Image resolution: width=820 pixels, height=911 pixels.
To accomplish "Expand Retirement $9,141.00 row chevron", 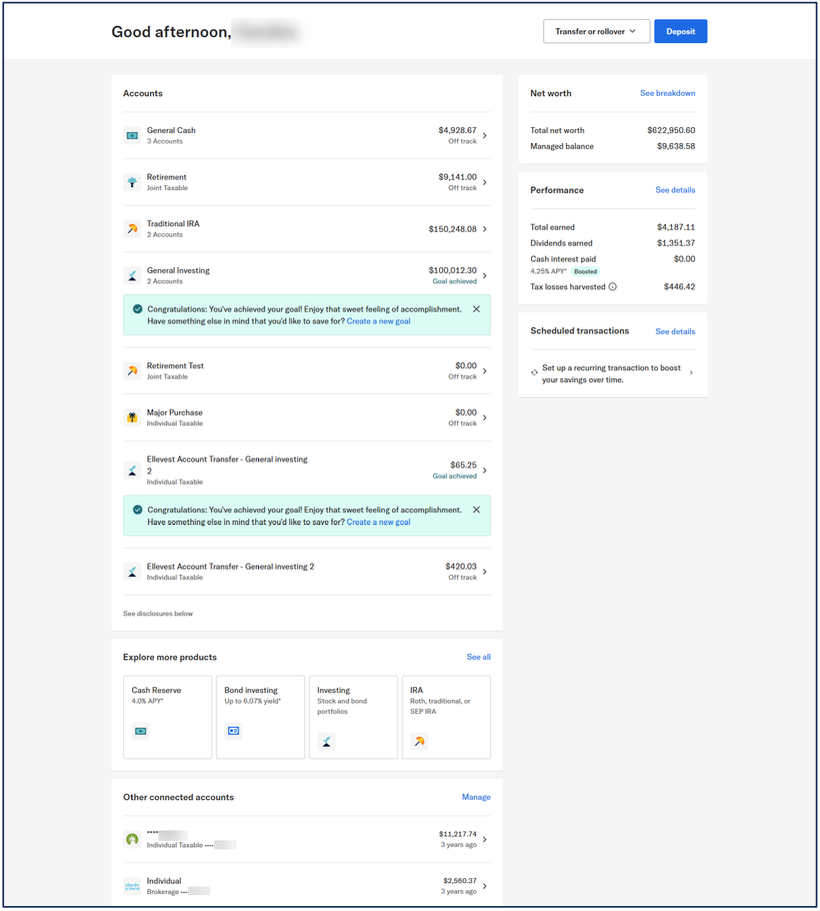I will pyautogui.click(x=485, y=182).
